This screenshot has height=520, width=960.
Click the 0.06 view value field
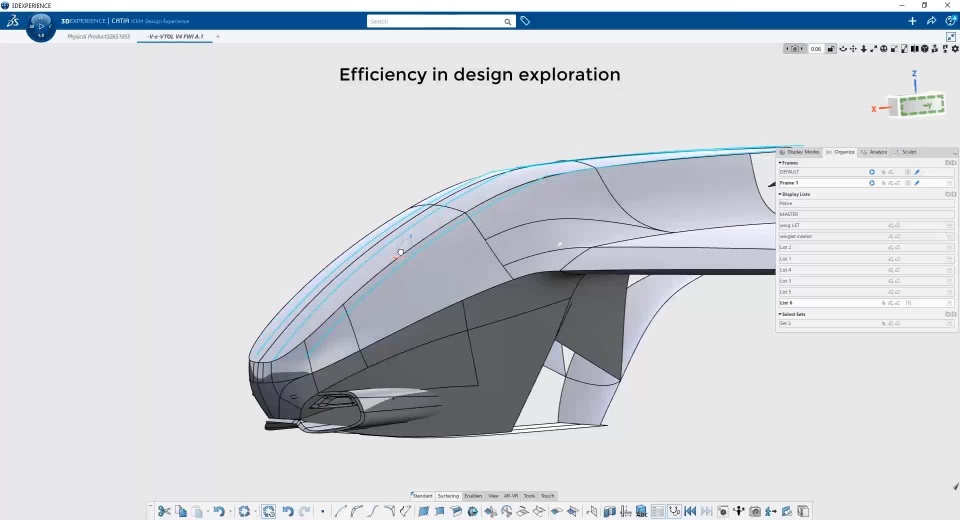[816, 49]
